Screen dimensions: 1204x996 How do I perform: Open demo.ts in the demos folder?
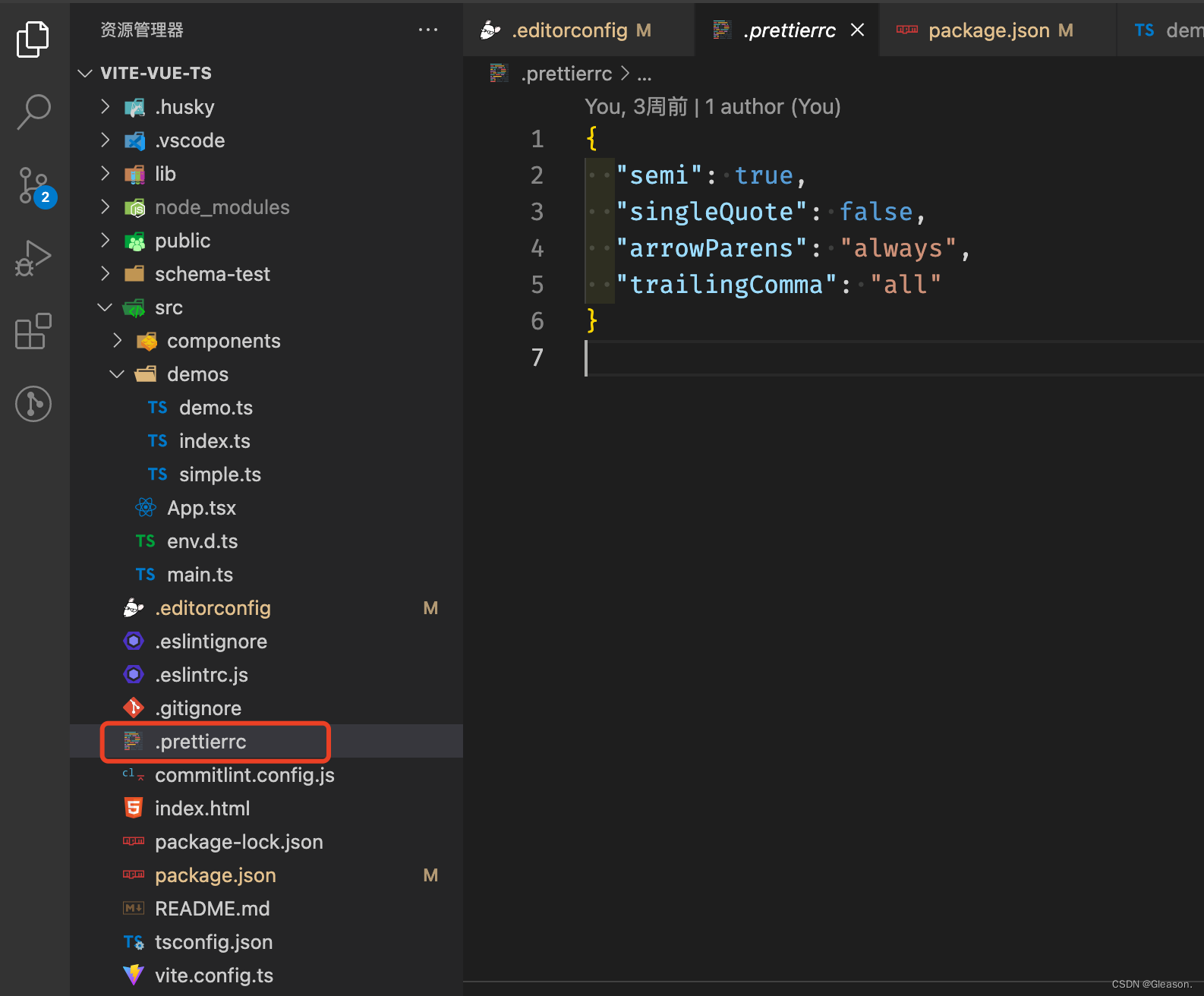coord(266,408)
